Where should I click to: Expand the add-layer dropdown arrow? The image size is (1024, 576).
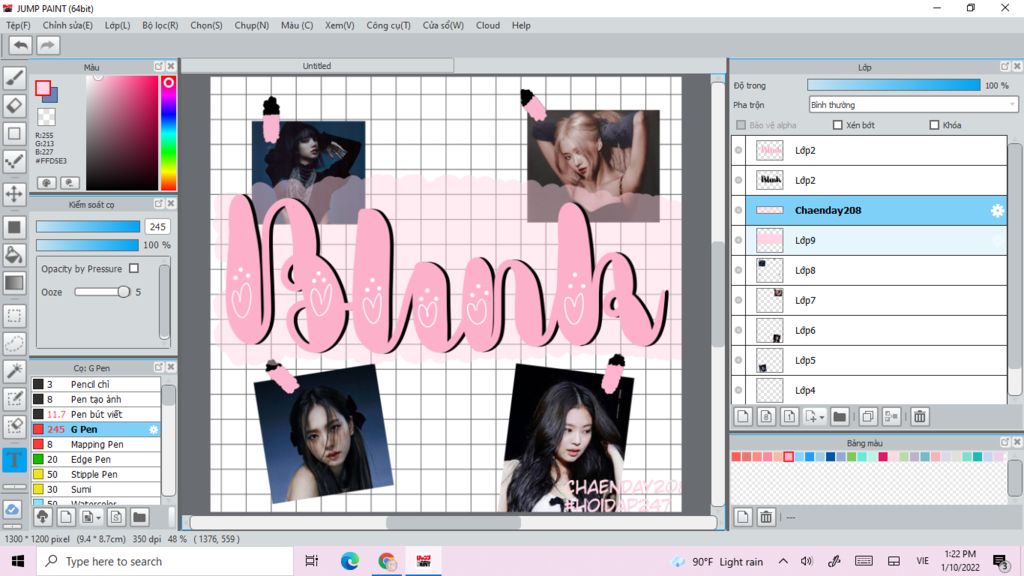pos(822,417)
